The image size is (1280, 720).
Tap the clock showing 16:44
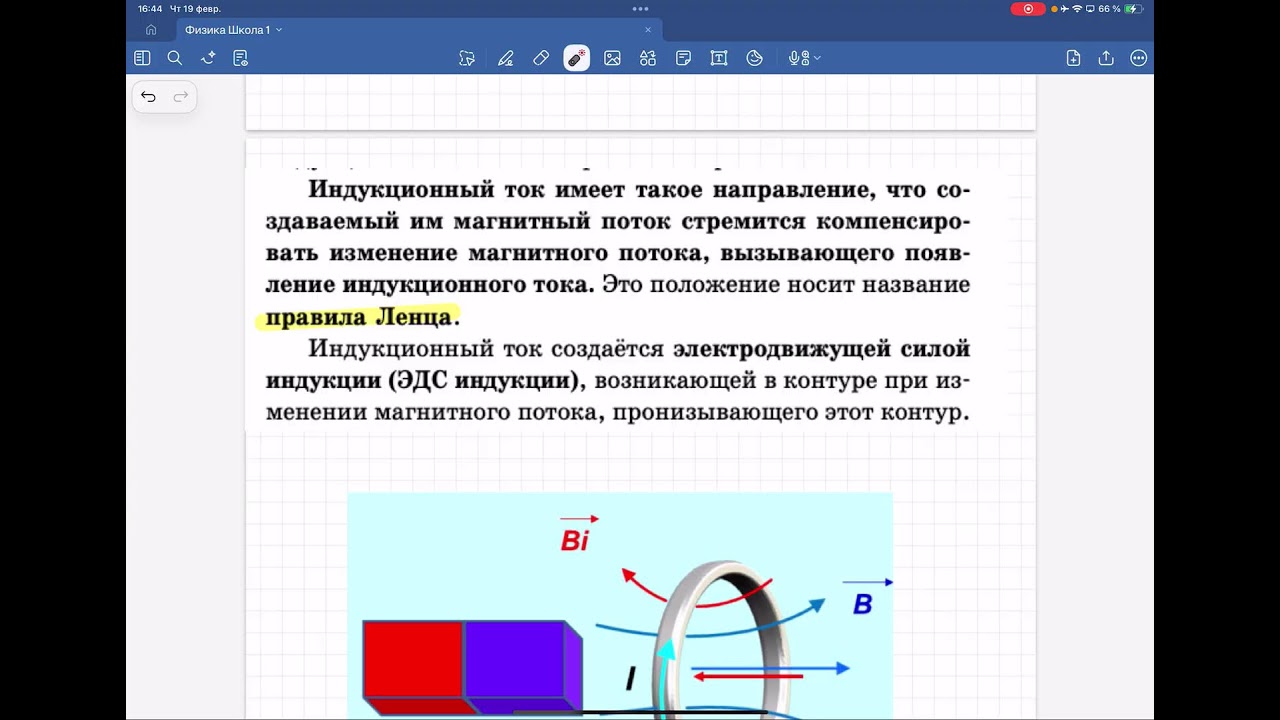pos(150,8)
